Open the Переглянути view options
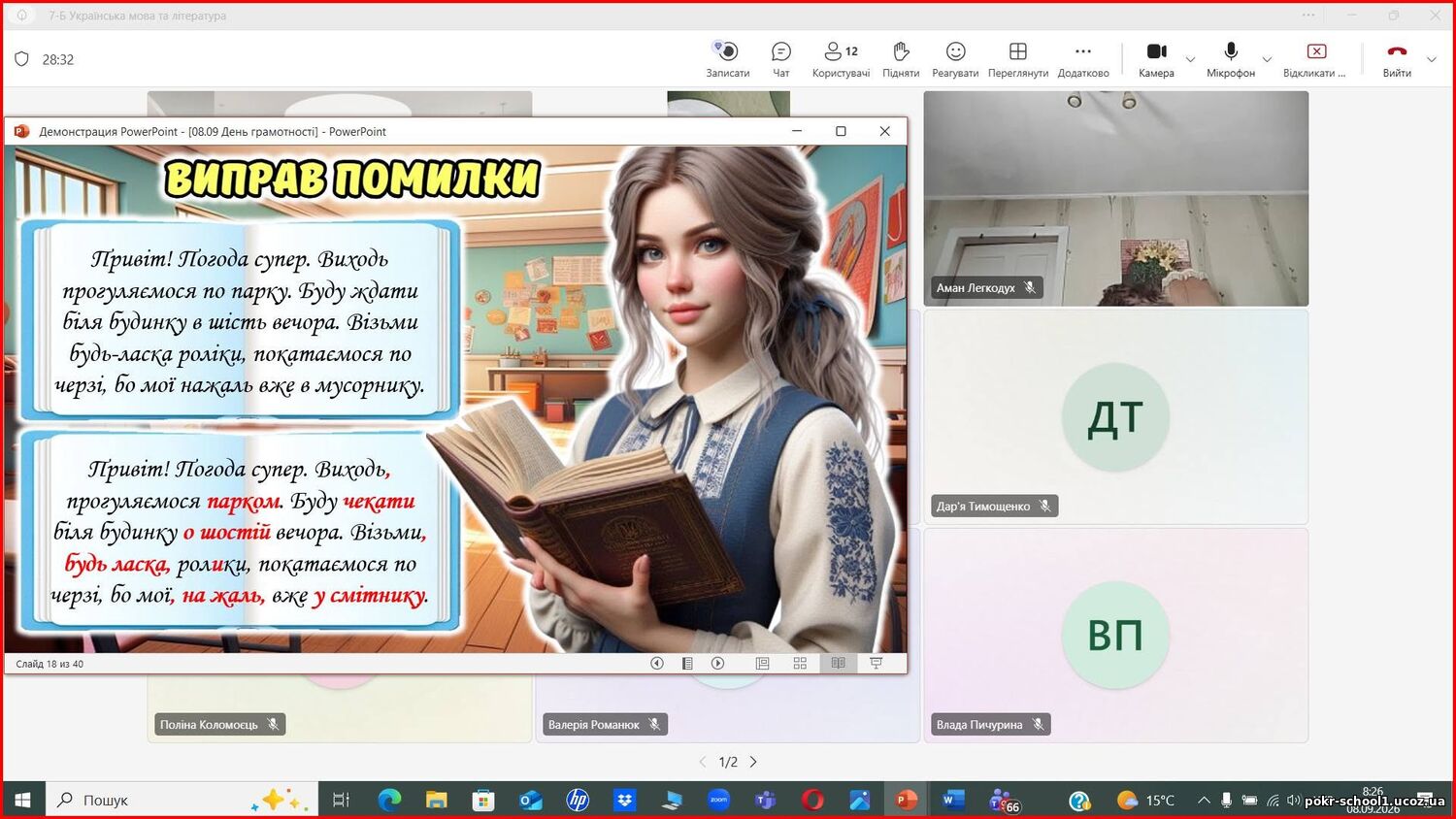This screenshot has height=819, width=1456. point(1017,59)
